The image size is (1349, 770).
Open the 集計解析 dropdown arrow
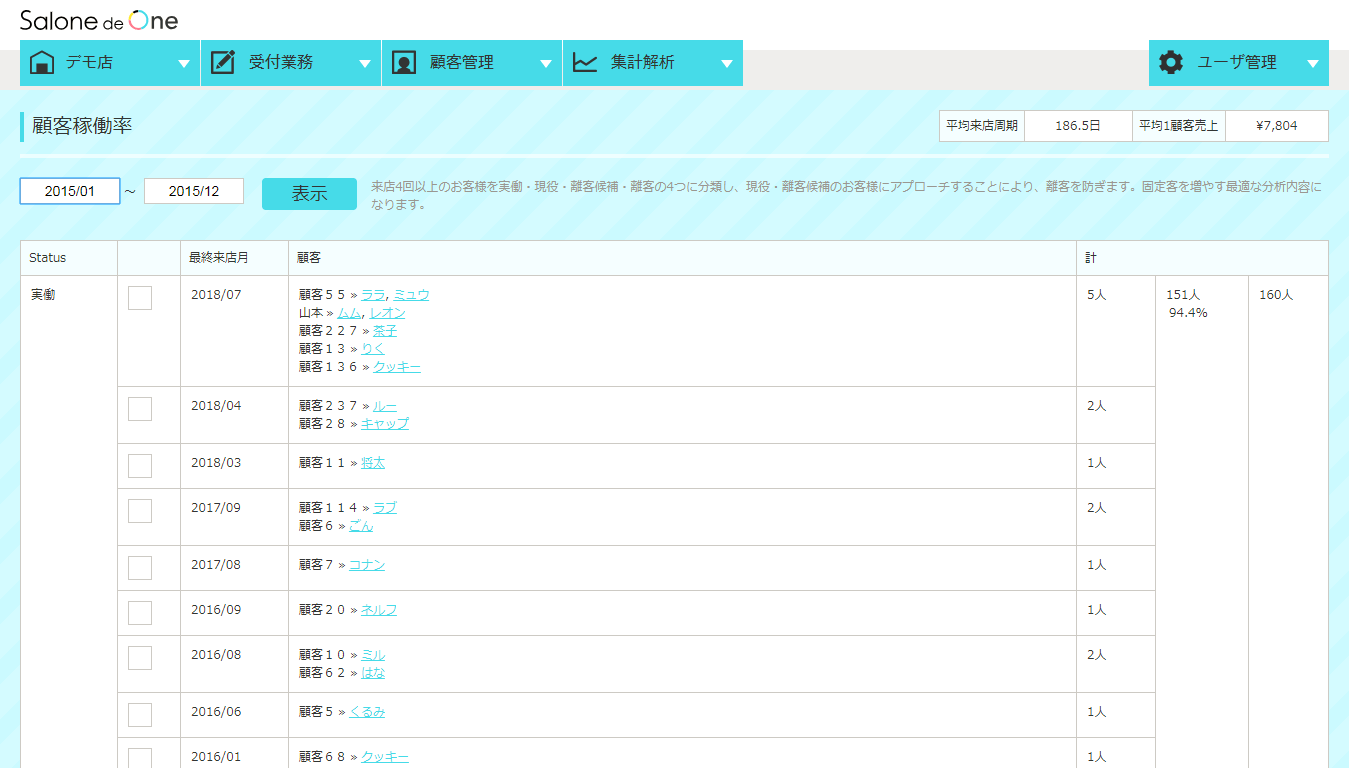pos(727,63)
